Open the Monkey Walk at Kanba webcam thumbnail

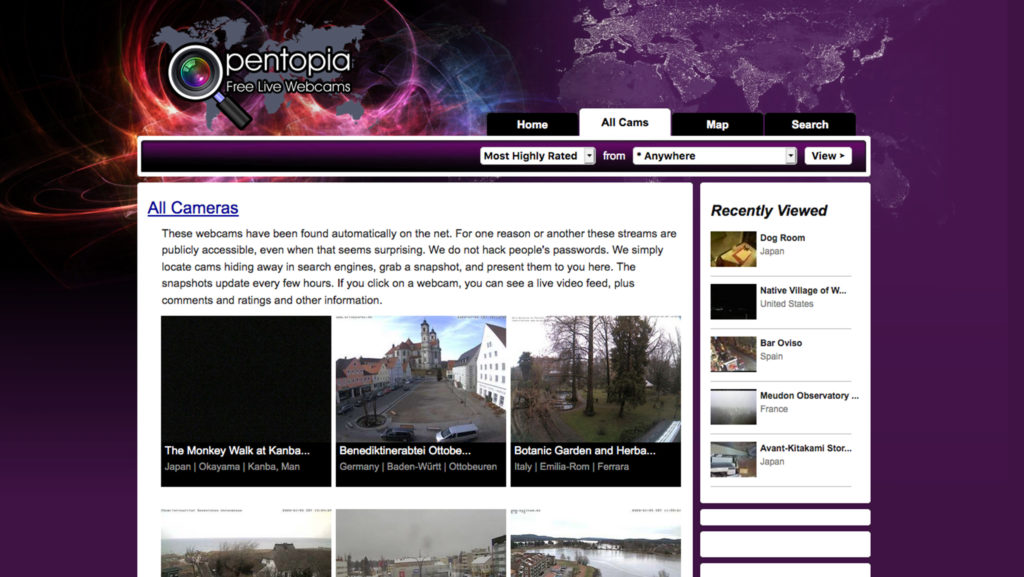[x=246, y=379]
